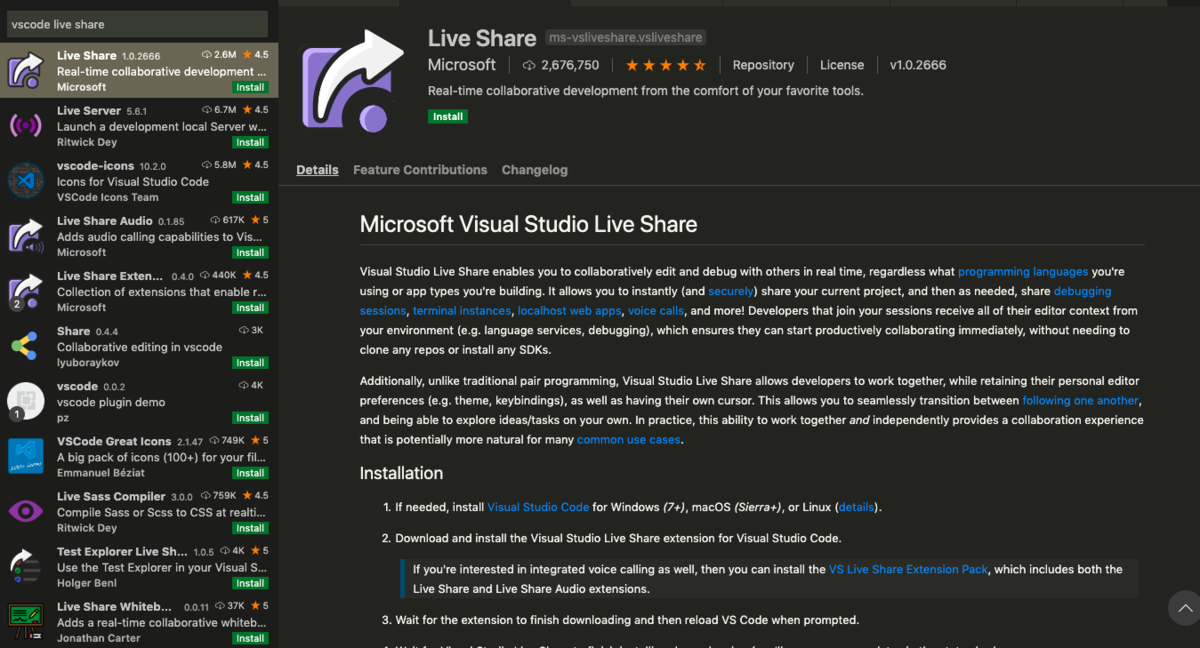Install the vscode-icons extension
This screenshot has width=1200, height=648.
point(250,197)
